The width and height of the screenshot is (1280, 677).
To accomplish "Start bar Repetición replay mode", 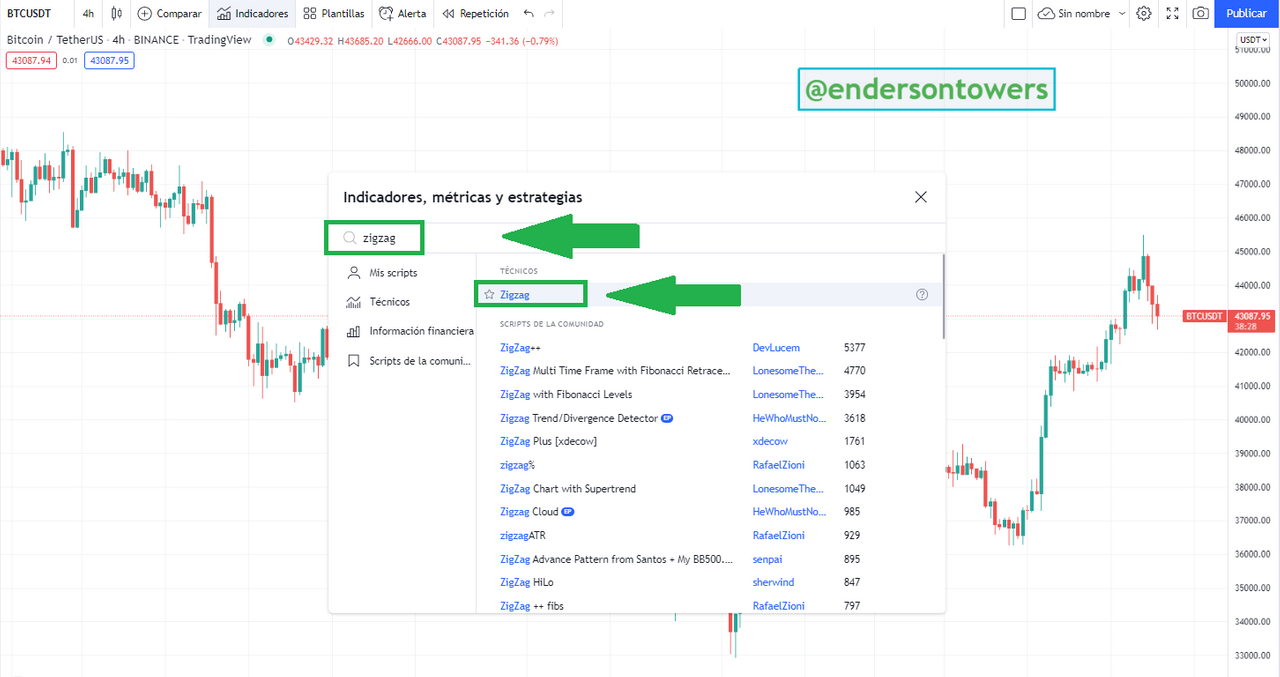I will (x=475, y=14).
